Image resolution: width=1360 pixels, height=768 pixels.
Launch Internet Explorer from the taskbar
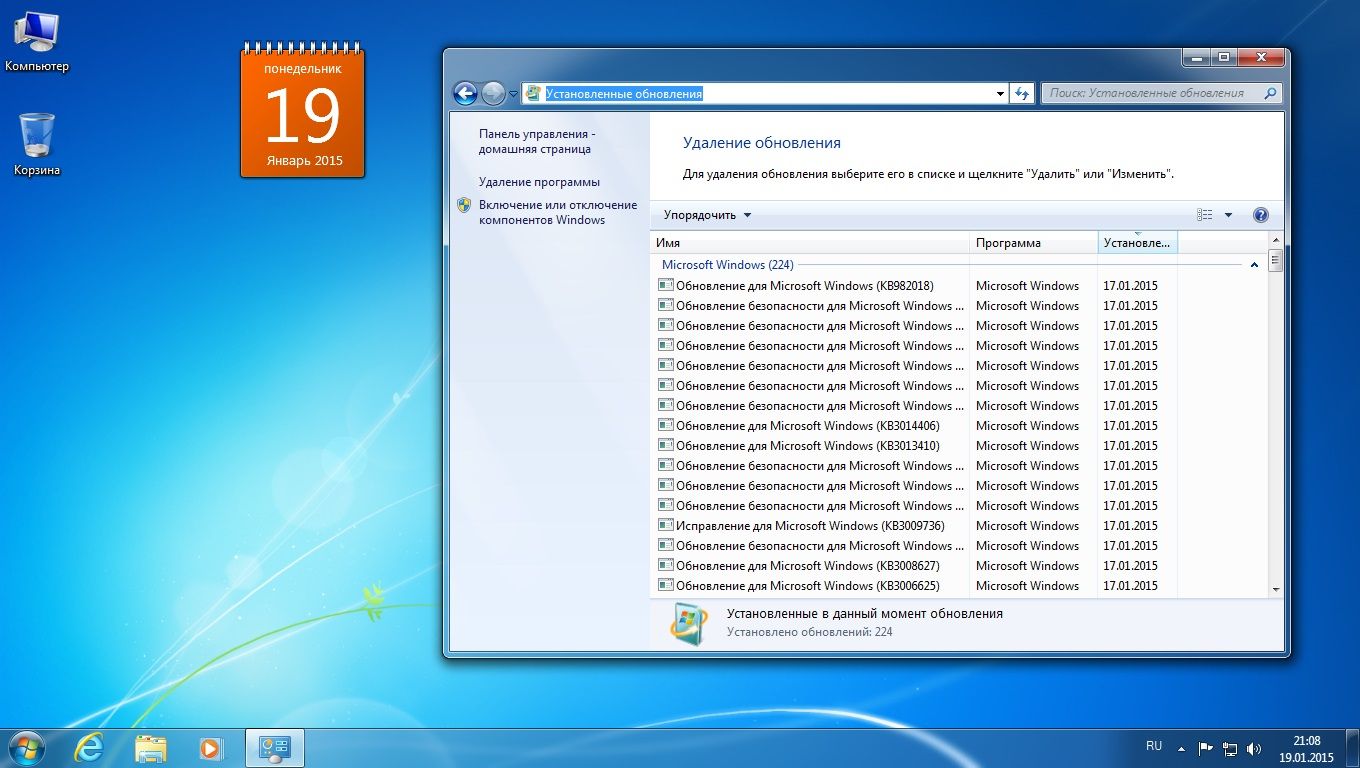pos(89,748)
